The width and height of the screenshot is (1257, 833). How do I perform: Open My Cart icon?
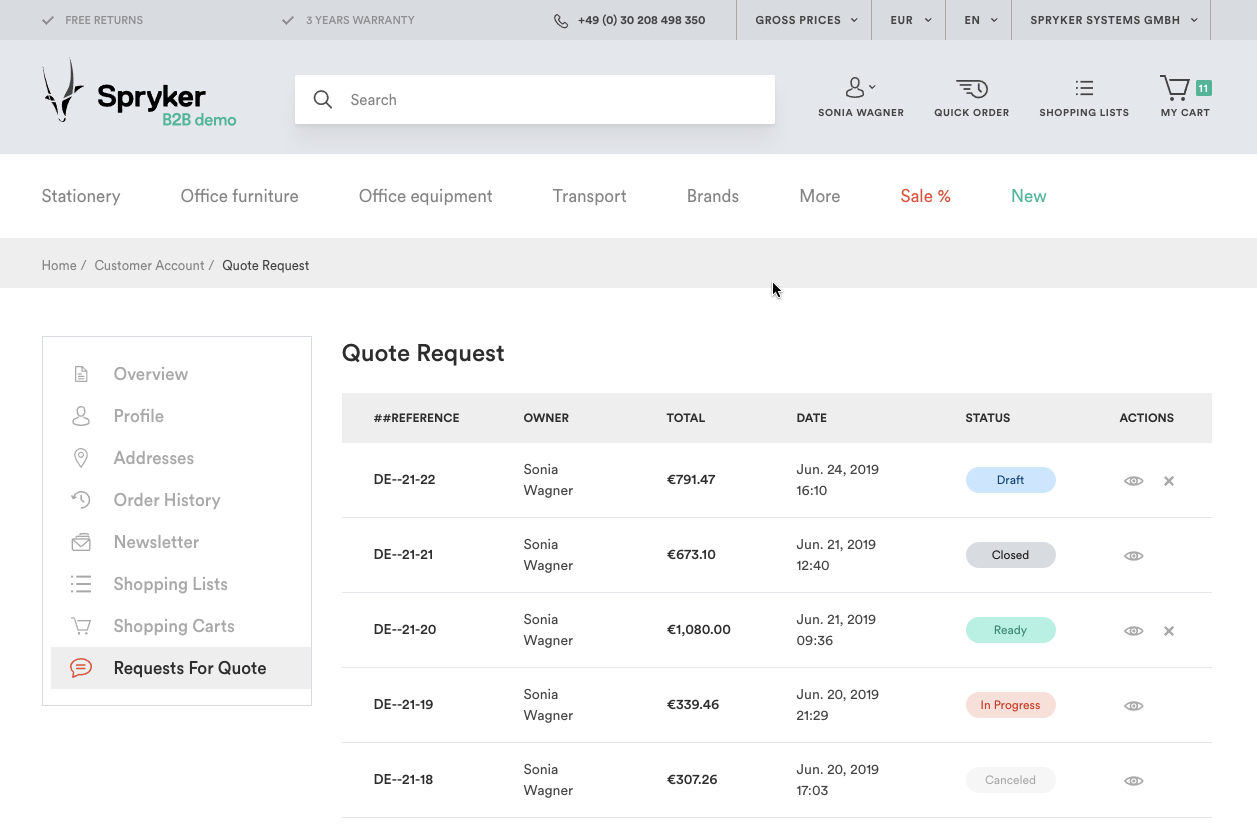tap(1175, 88)
